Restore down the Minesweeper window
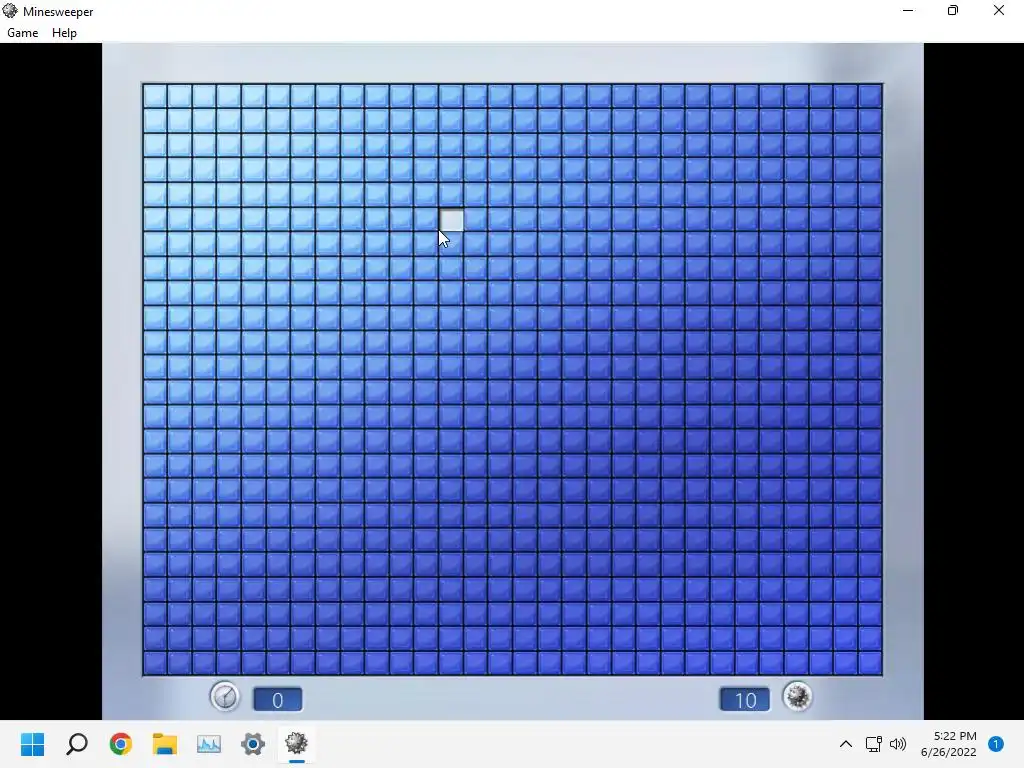Image resolution: width=1024 pixels, height=768 pixels. [953, 10]
